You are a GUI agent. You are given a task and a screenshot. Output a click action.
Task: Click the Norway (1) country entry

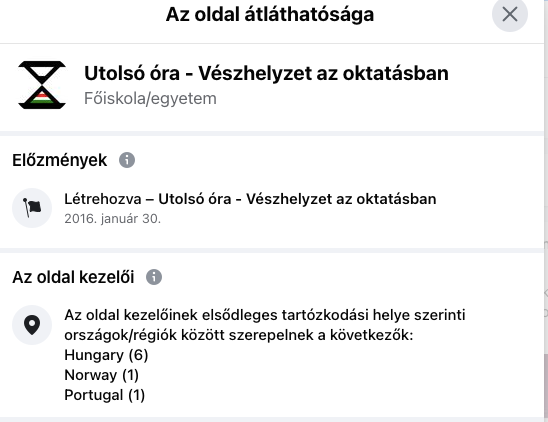pyautogui.click(x=102, y=375)
